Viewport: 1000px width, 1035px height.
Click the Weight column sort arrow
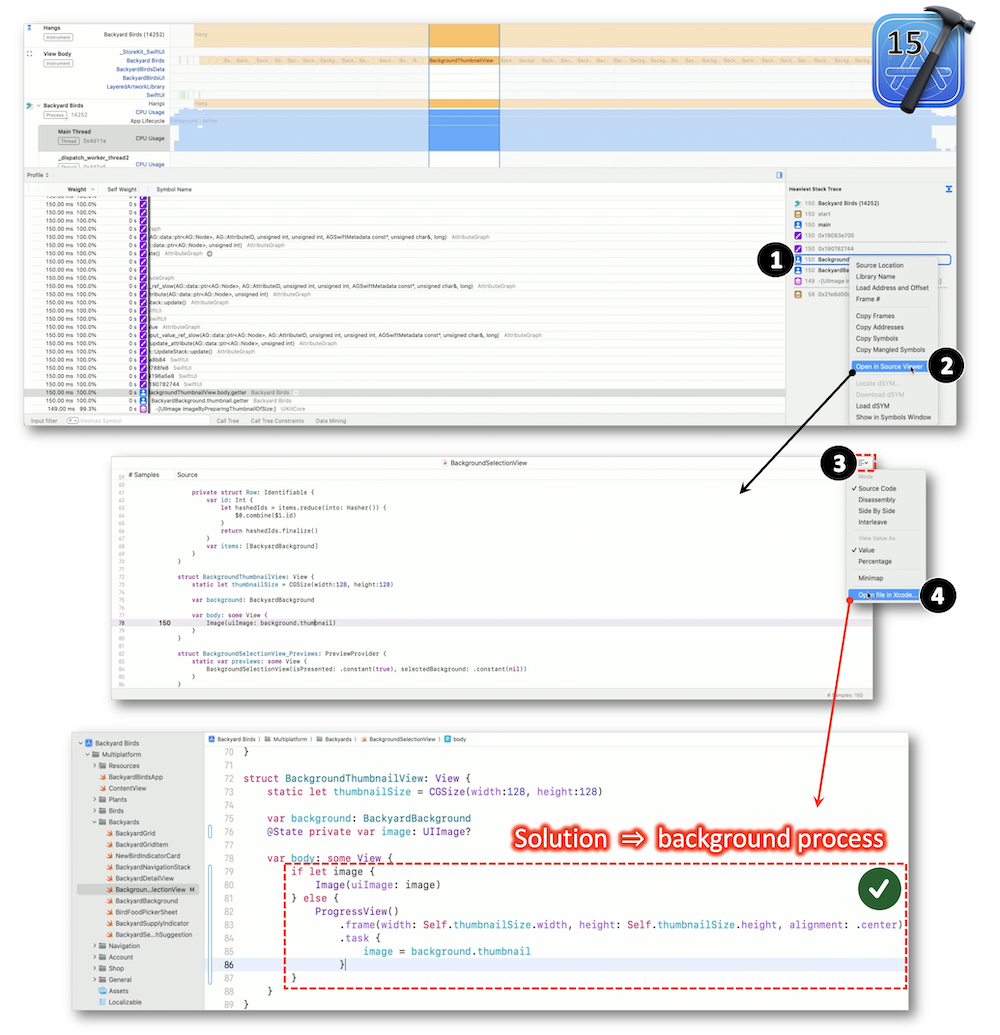click(92, 189)
